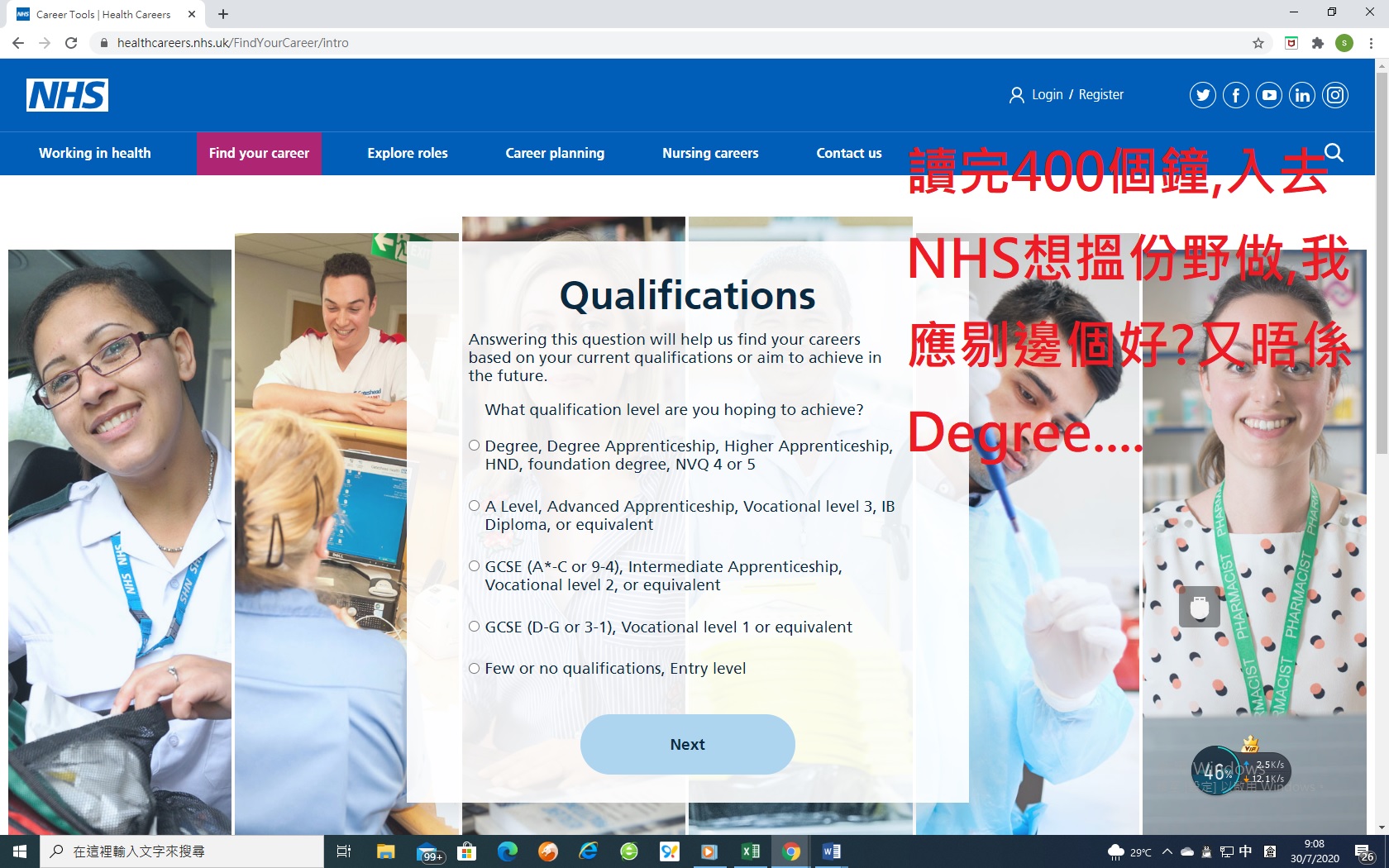1389x868 pixels.
Task: Click the Login link
Action: pos(1047,95)
